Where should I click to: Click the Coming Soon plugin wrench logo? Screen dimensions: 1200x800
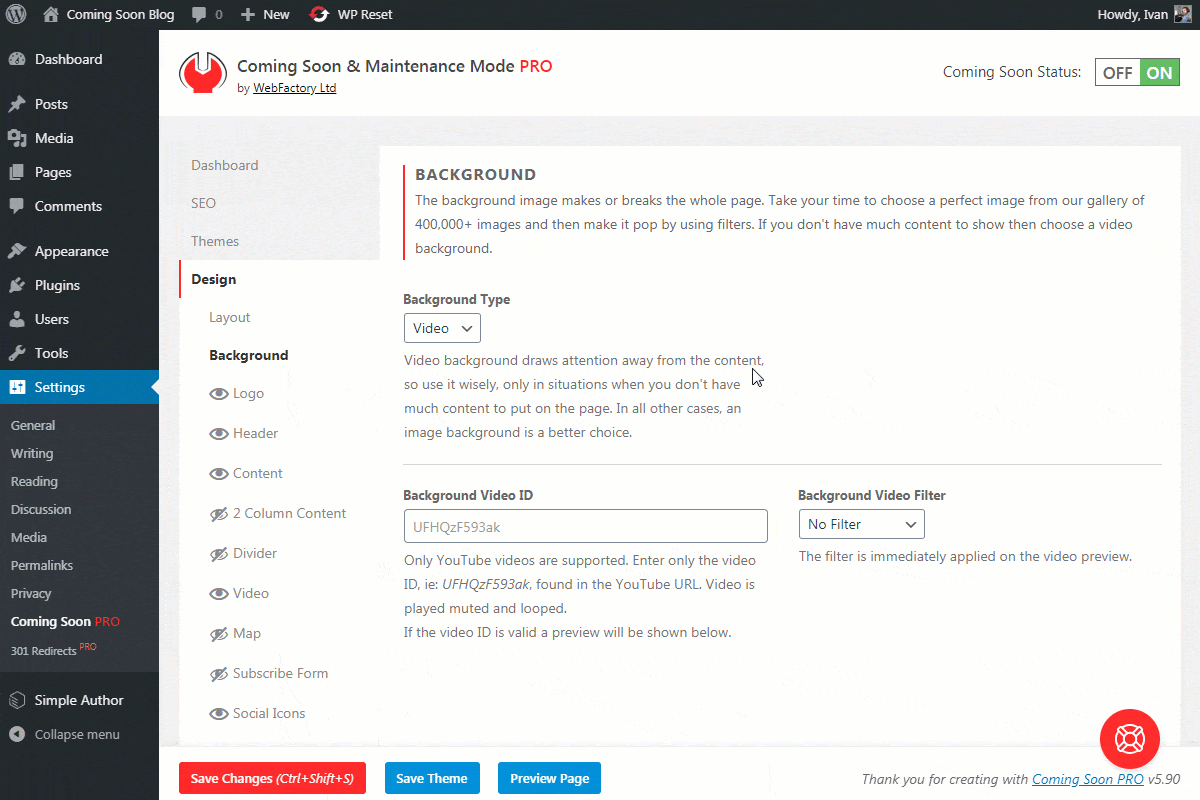203,73
